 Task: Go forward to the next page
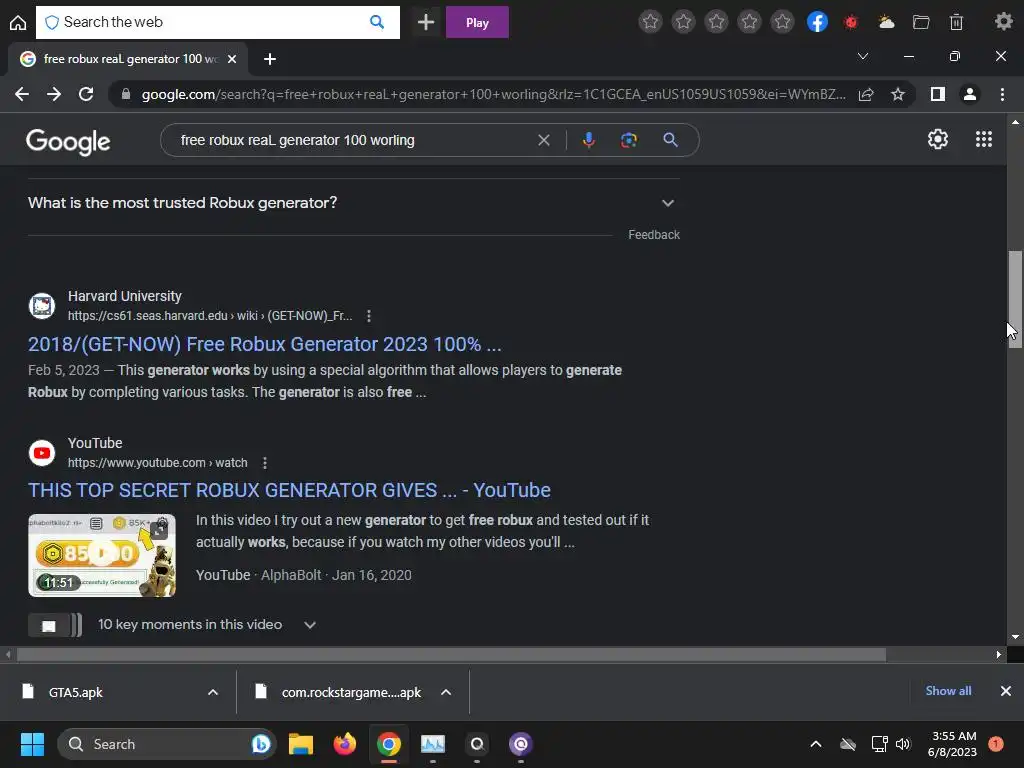(x=54, y=94)
